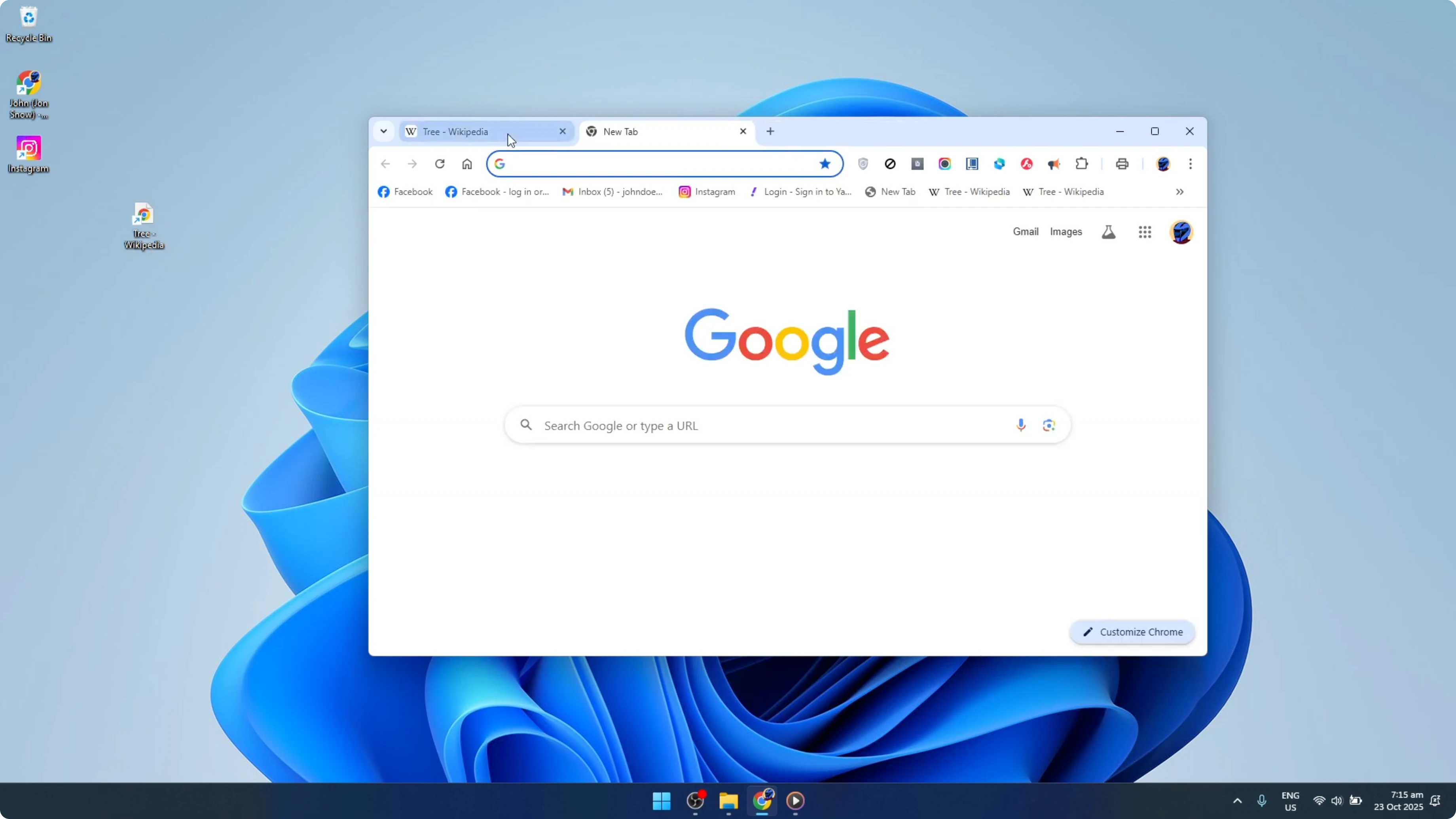Click the megaphone extension icon

1054,164
